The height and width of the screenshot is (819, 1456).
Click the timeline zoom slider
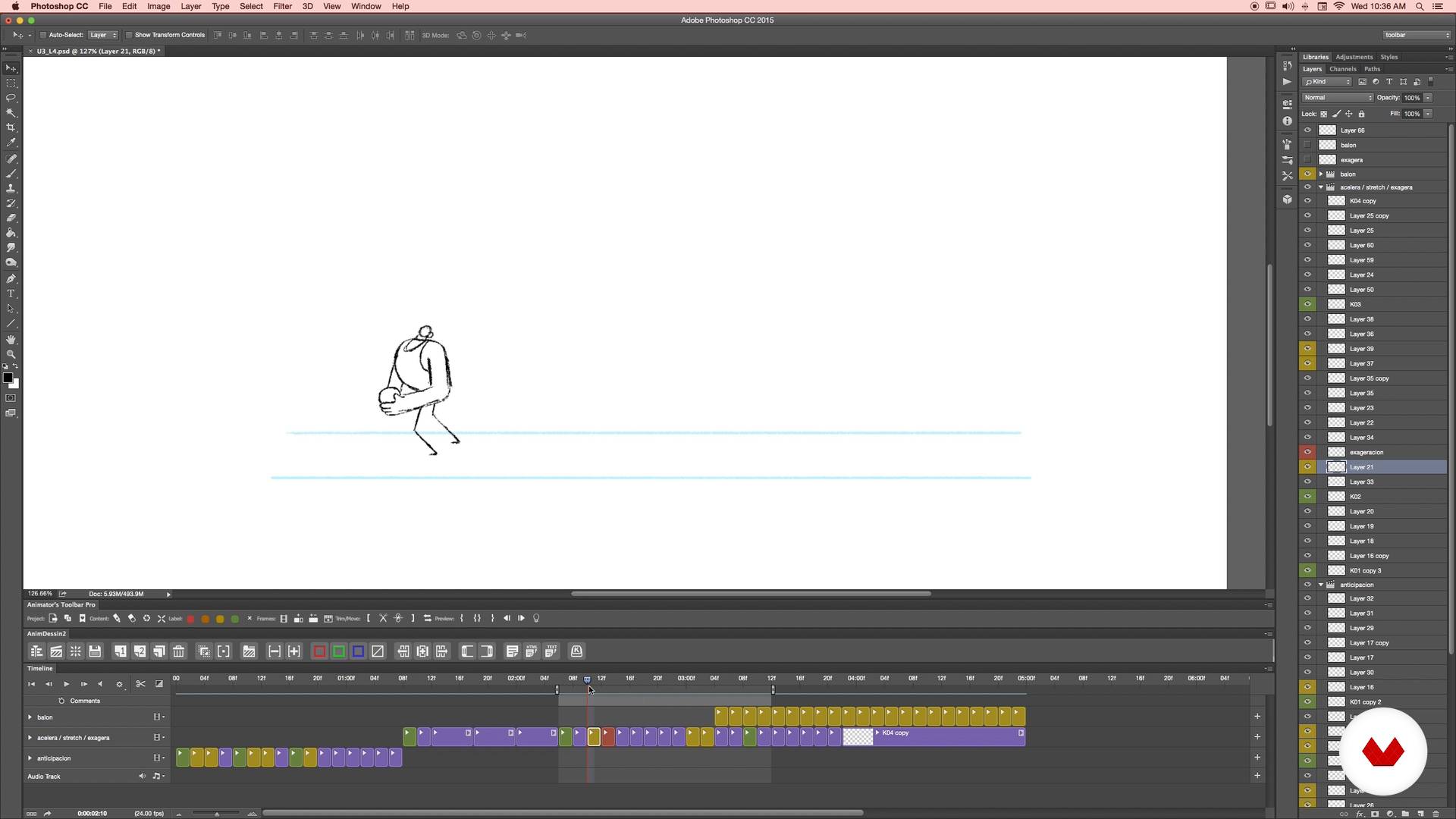[x=216, y=814]
